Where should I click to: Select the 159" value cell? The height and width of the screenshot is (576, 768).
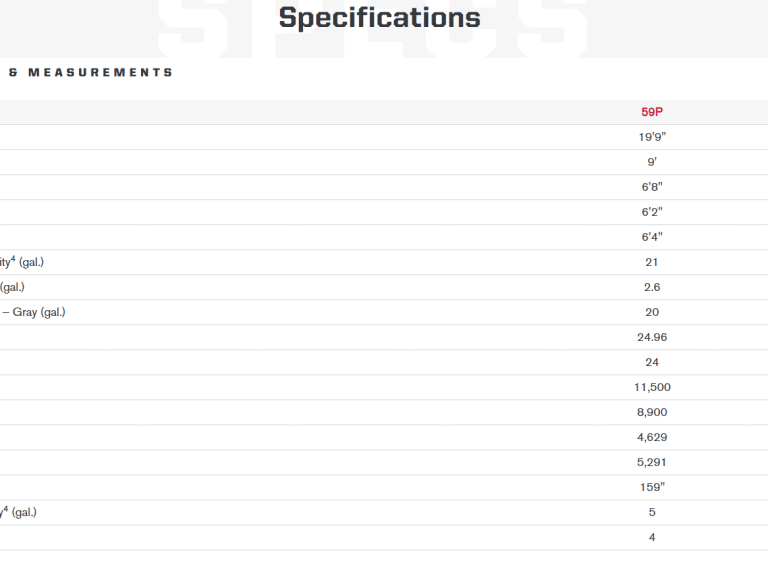pyautogui.click(x=652, y=487)
